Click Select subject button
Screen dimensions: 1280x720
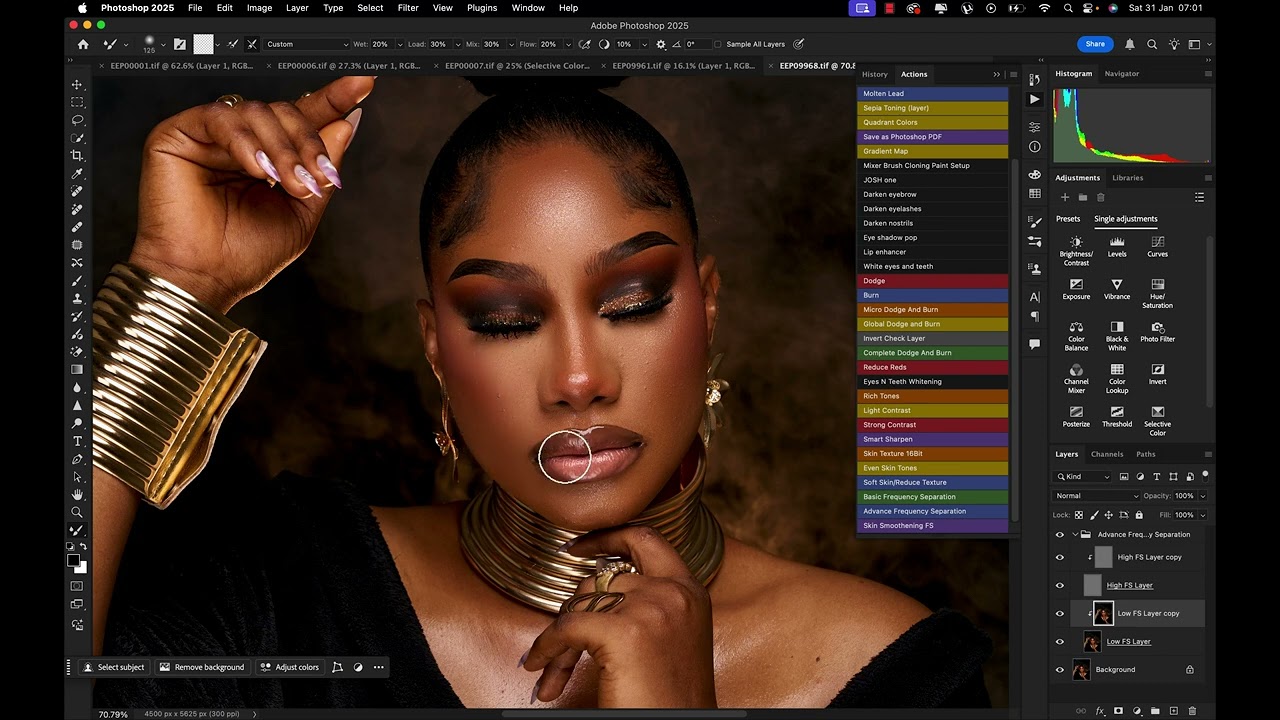tap(113, 667)
